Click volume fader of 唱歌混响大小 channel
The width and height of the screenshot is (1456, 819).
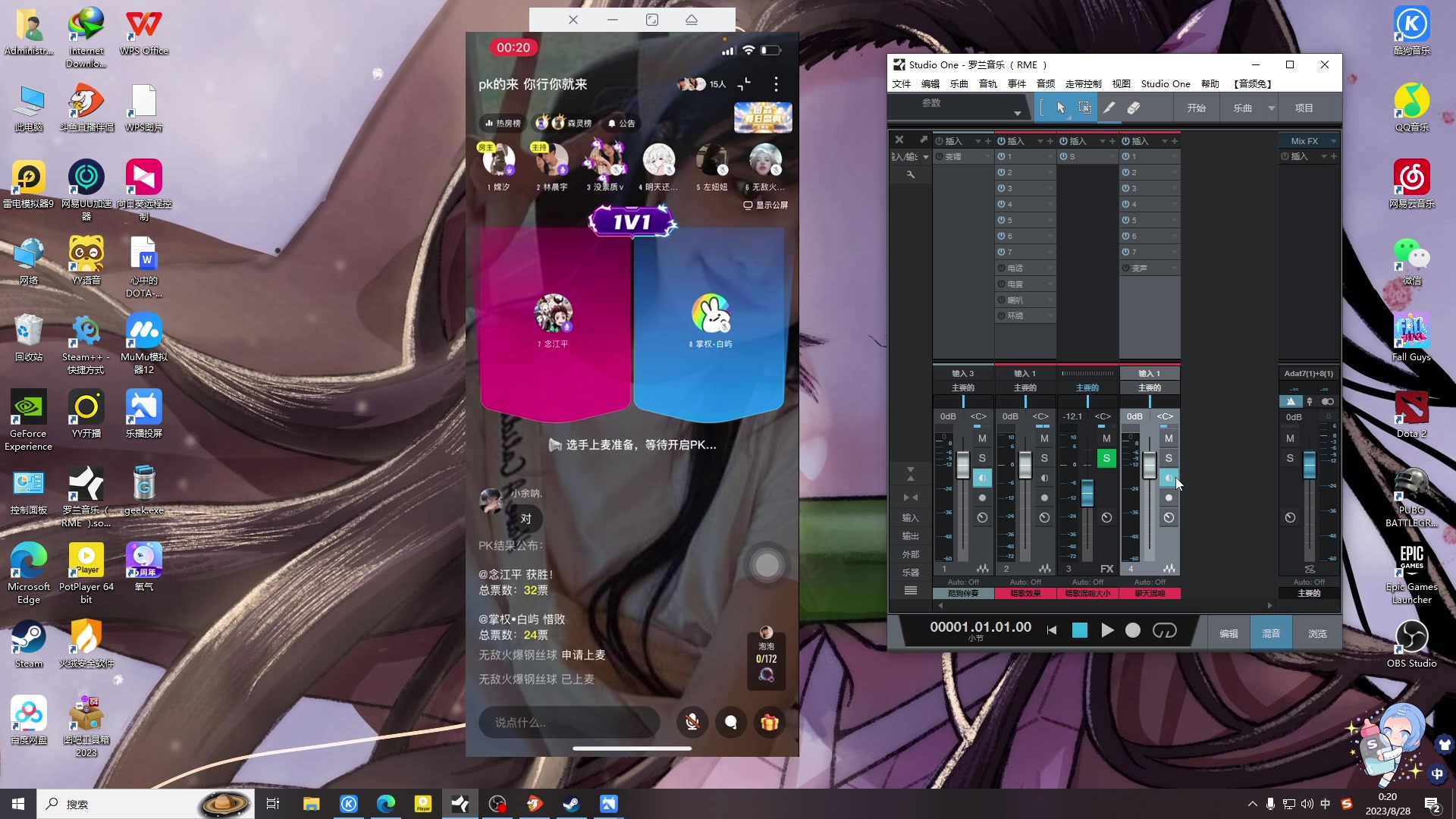(x=1087, y=493)
